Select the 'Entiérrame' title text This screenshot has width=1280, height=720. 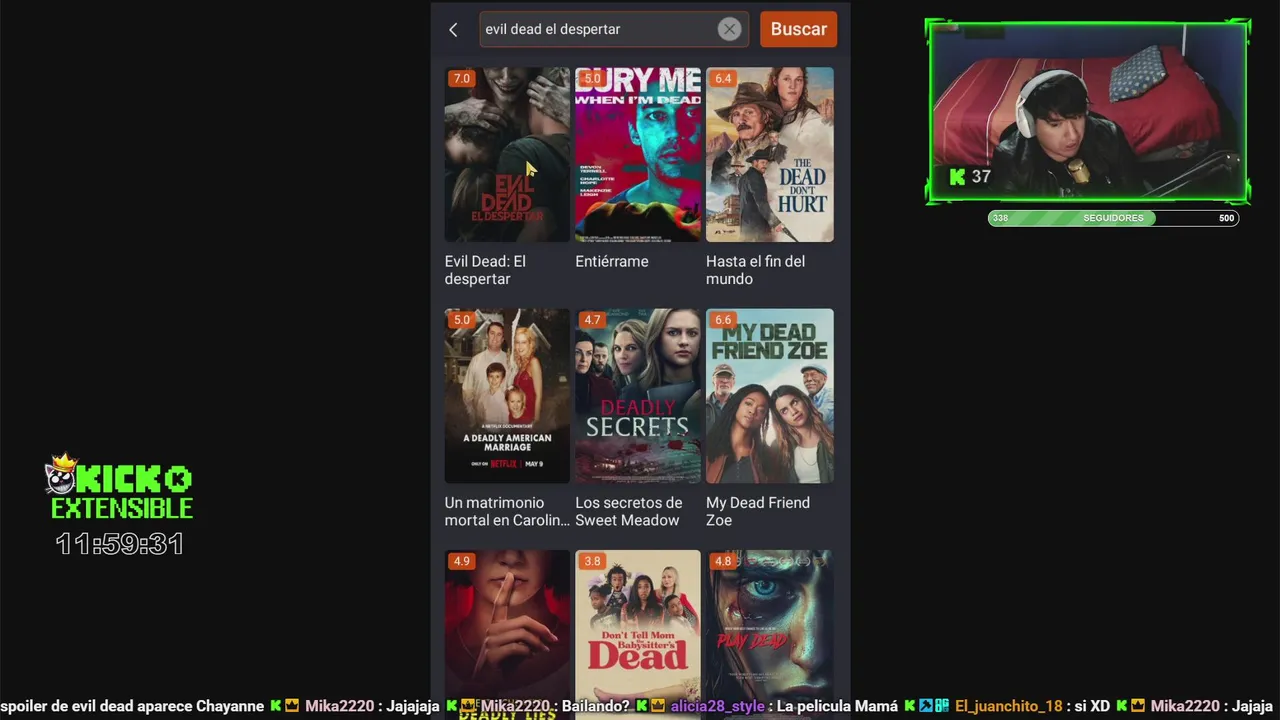(612, 261)
